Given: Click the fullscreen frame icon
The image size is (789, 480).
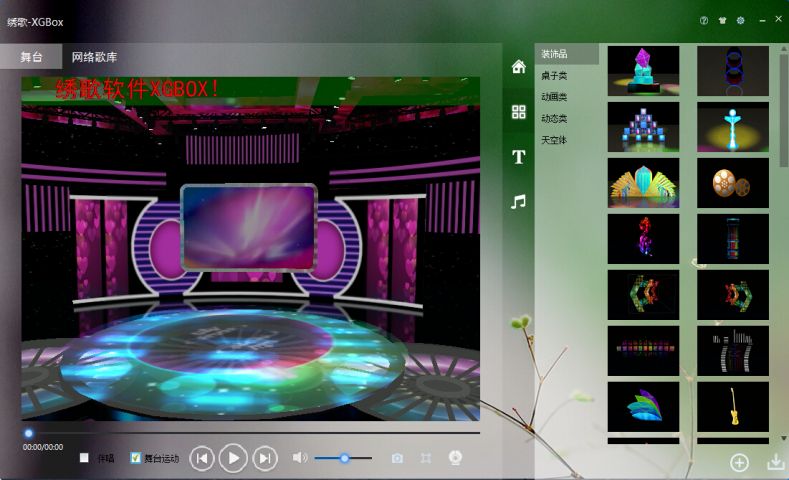Looking at the screenshot, I should 426,458.
